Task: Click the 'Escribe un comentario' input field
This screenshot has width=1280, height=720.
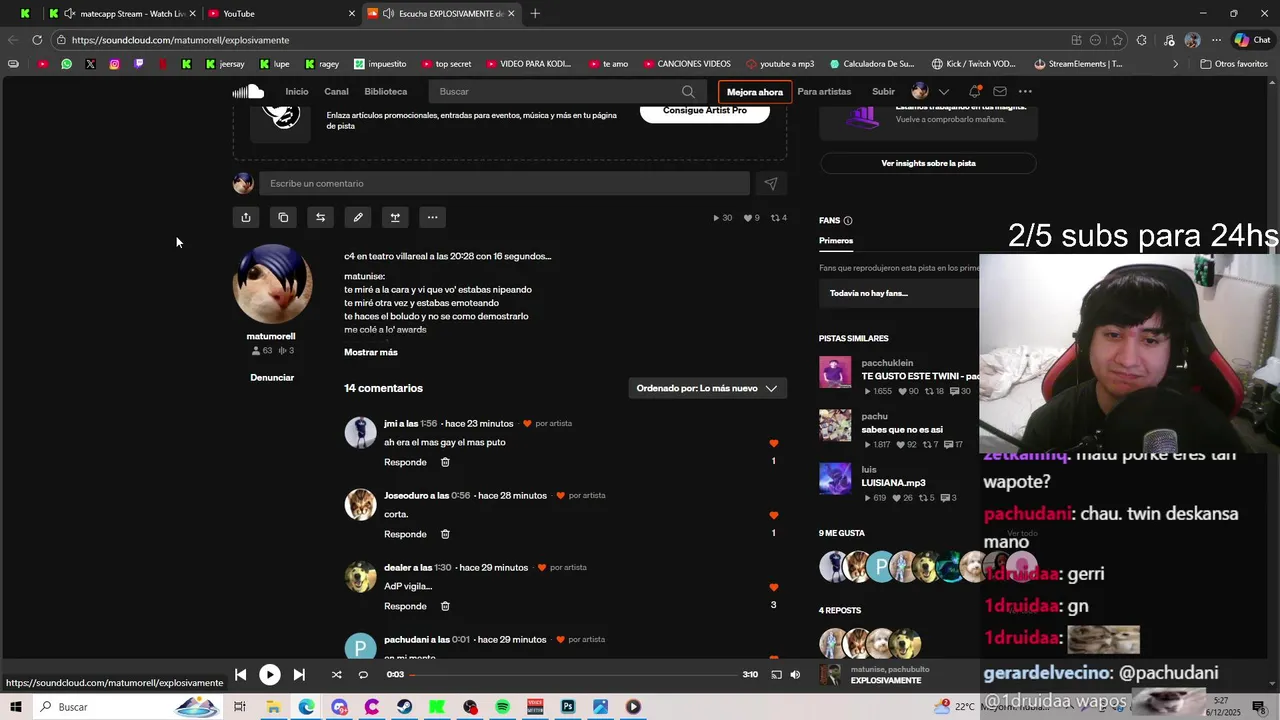Action: tap(504, 183)
